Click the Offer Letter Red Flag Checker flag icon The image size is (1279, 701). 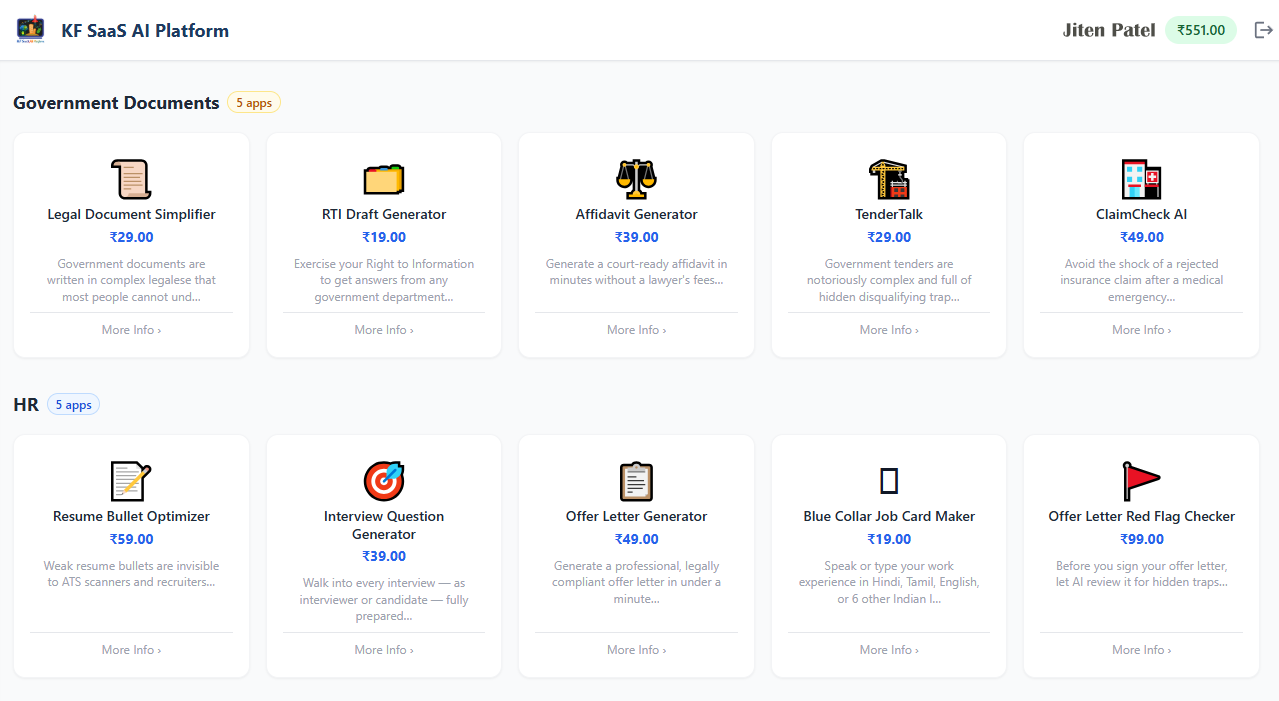[x=1140, y=480]
